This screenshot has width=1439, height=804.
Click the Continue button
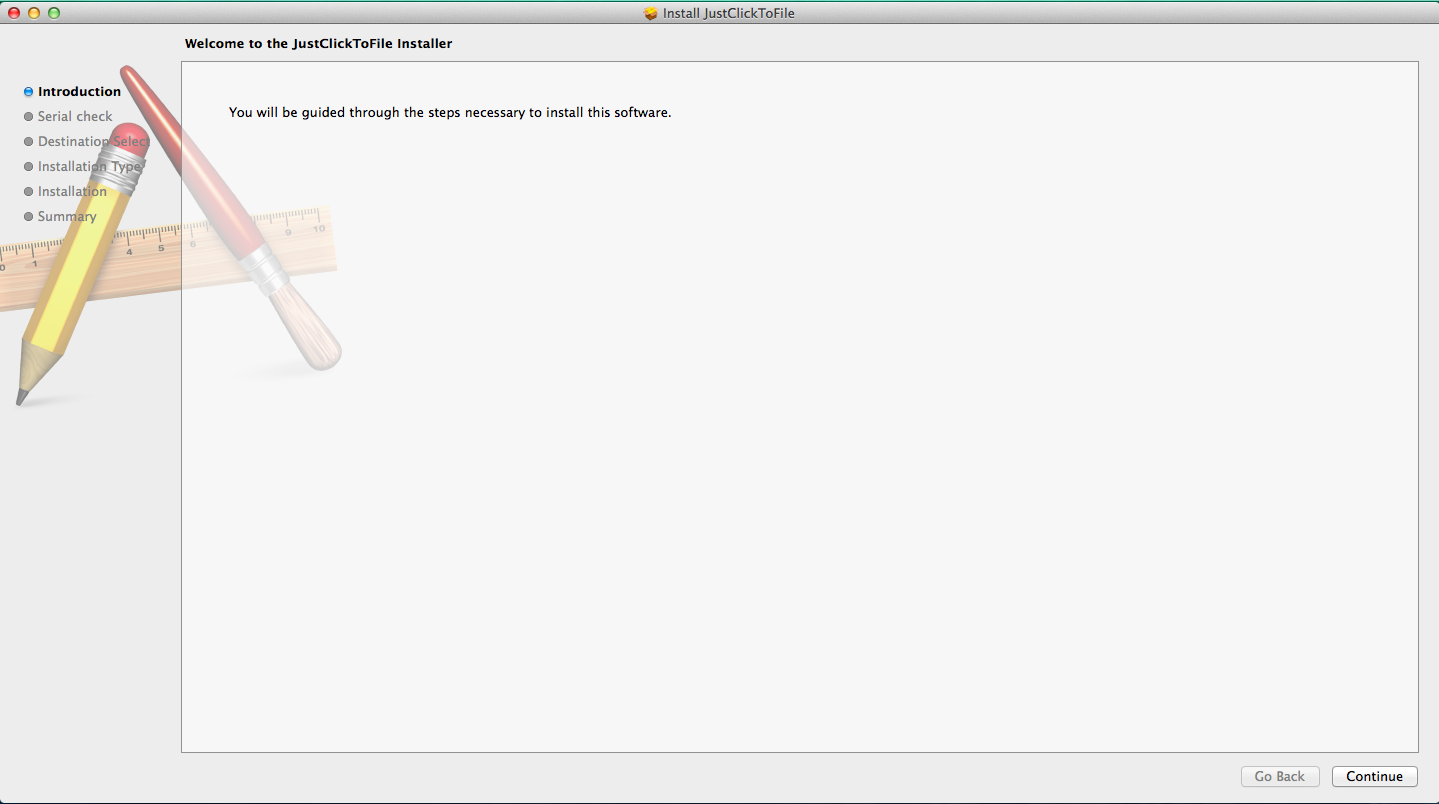(1374, 776)
